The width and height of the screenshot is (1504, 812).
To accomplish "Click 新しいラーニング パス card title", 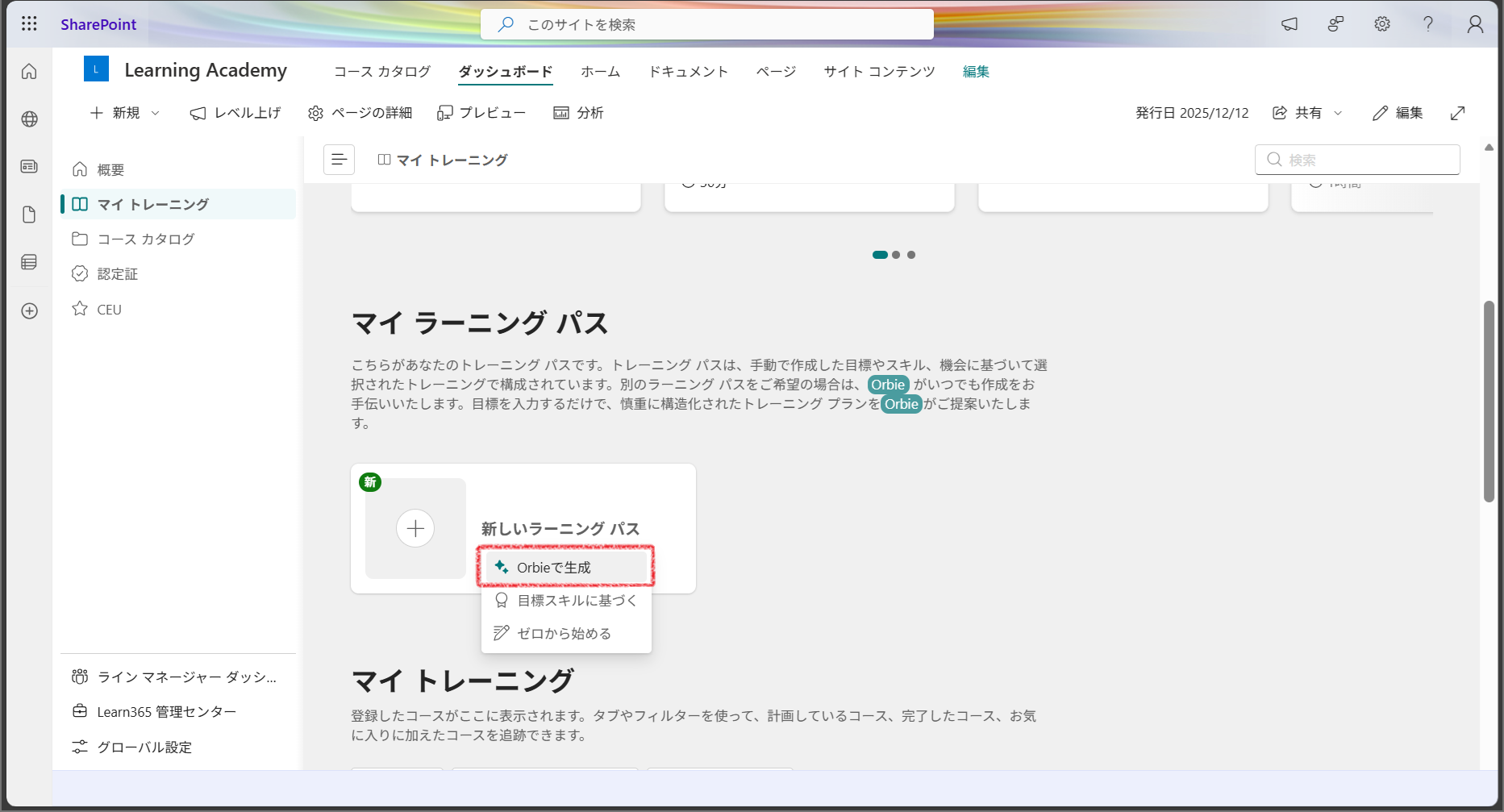I will coord(560,529).
